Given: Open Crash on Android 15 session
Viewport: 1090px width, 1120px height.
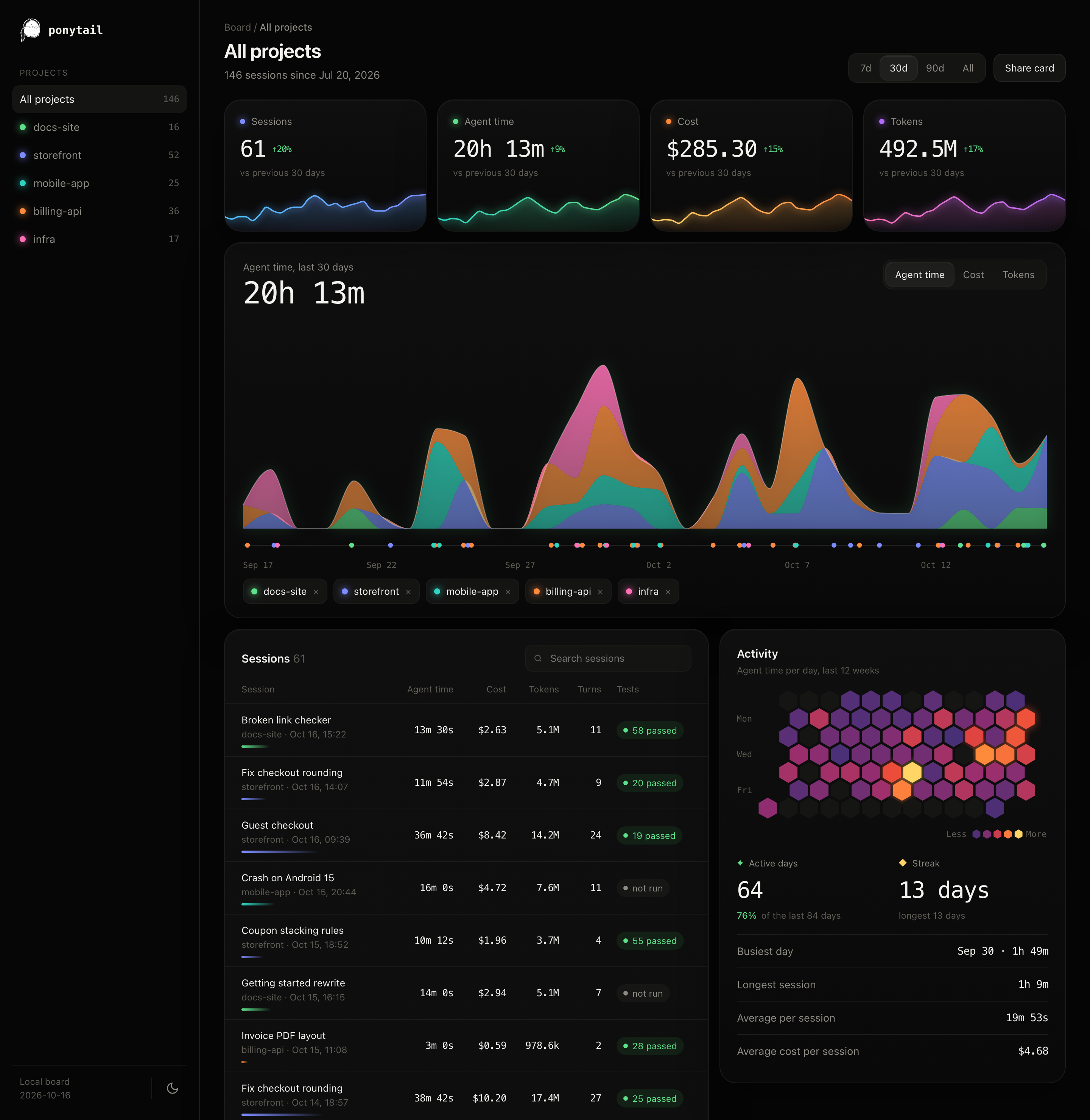Looking at the screenshot, I should (466, 888).
